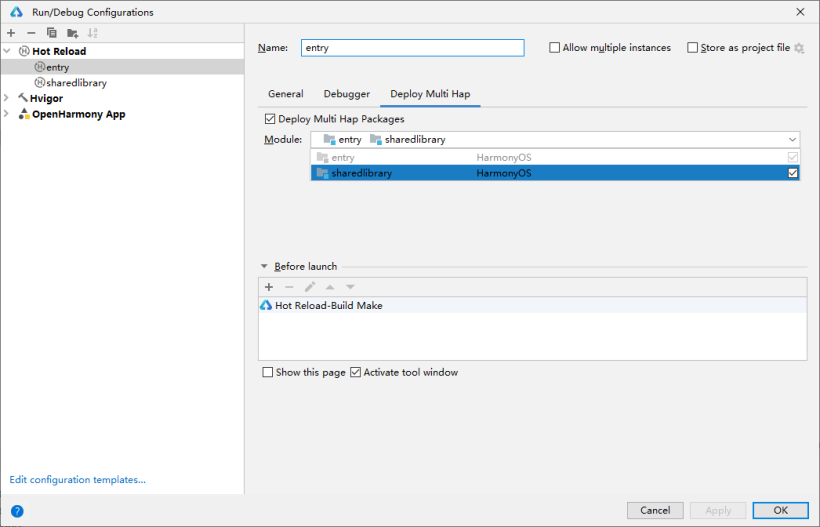Create a new configuration folder
Image resolution: width=820 pixels, height=527 pixels.
click(73, 33)
